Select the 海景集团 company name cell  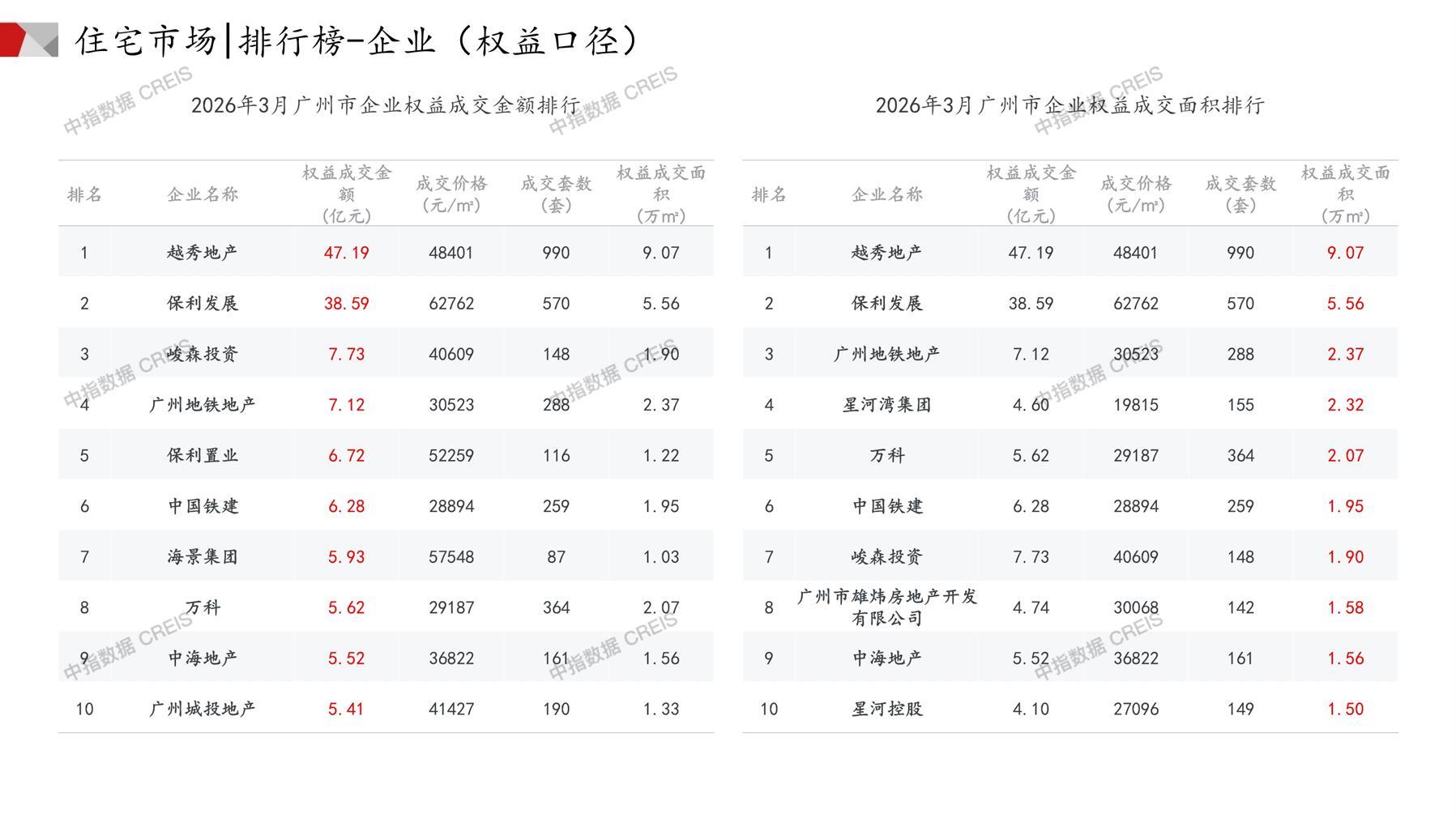click(x=203, y=557)
